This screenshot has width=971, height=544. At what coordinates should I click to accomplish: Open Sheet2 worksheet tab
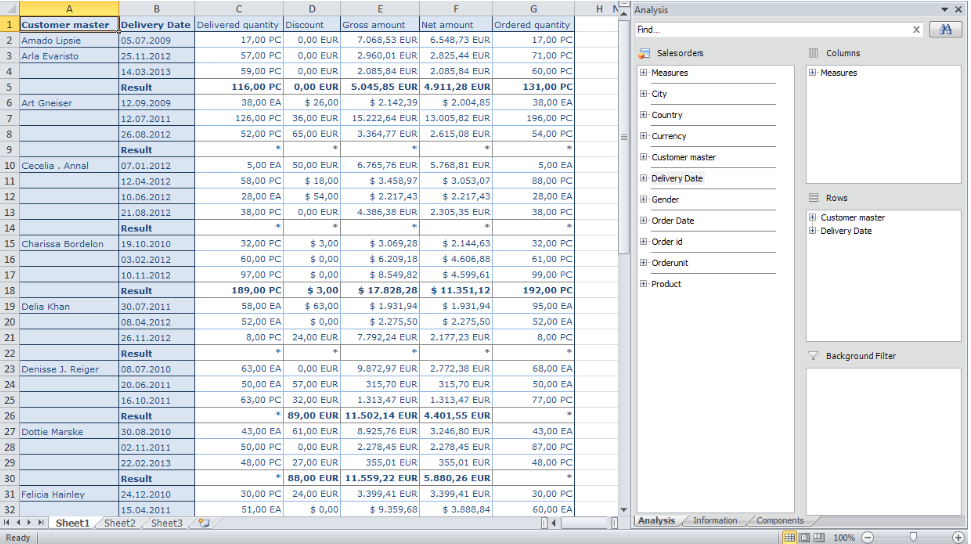click(x=120, y=523)
